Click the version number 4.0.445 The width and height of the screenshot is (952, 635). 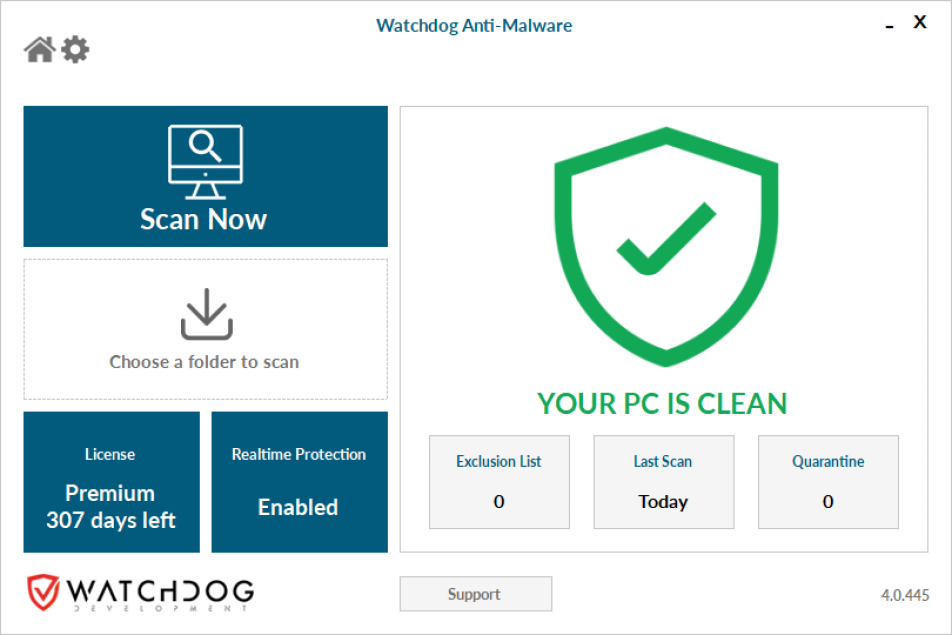[905, 595]
